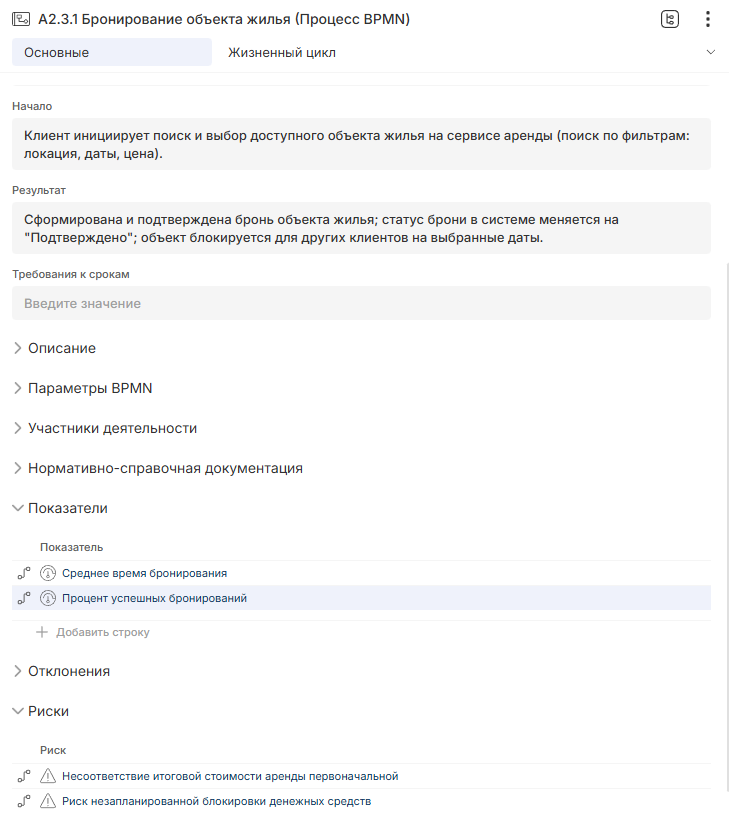Switch to the Жизненный цикл tab
Image resolution: width=729 pixels, height=819 pixels.
point(282,52)
